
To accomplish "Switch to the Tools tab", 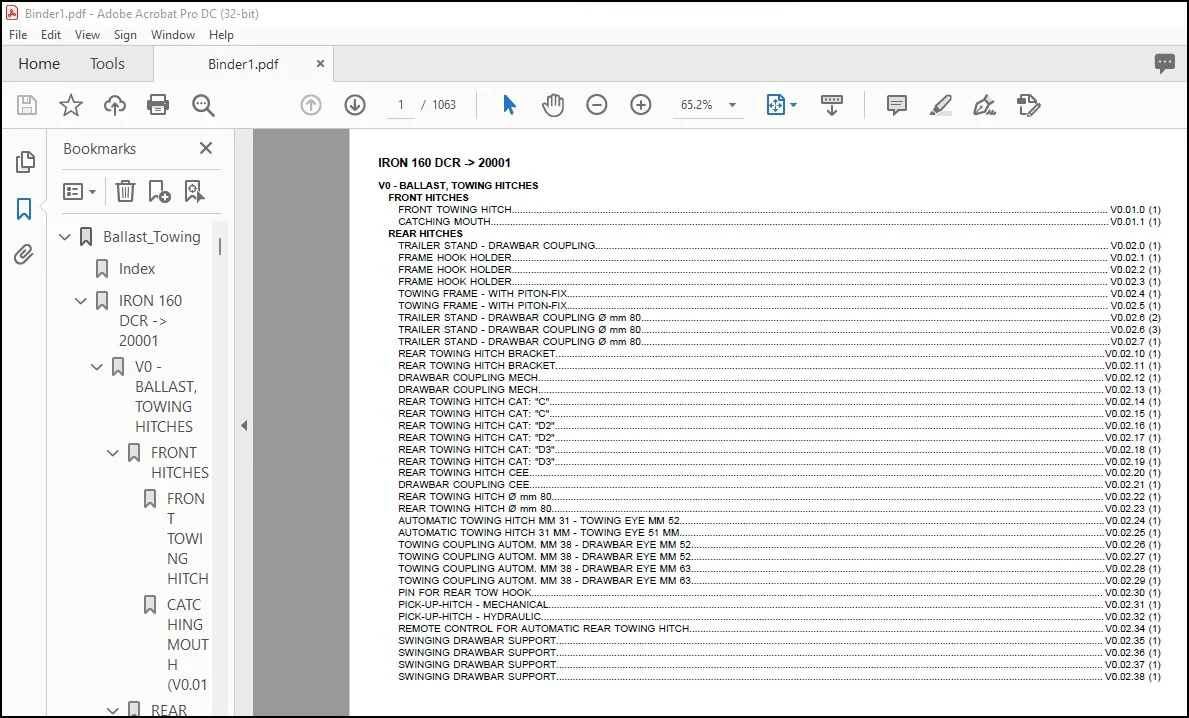I will click(x=107, y=64).
